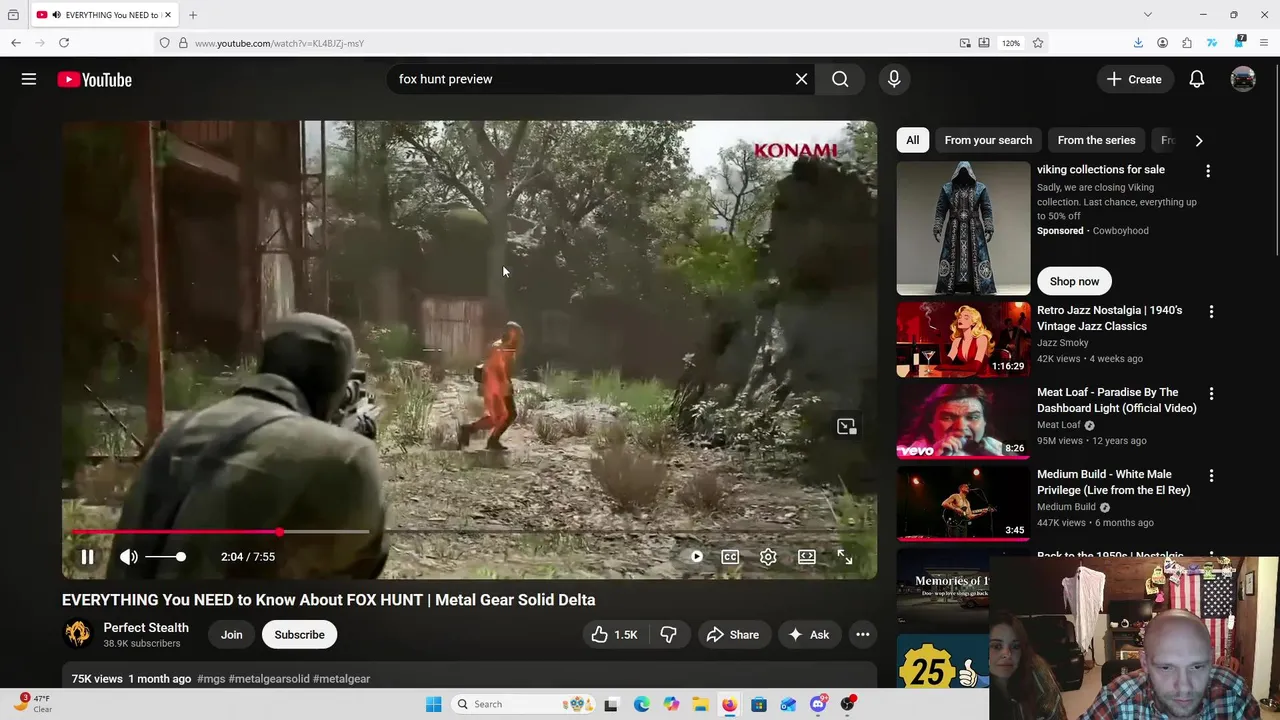Open the browser downloads panel
Screen dimensions: 1280x720
[1138, 43]
